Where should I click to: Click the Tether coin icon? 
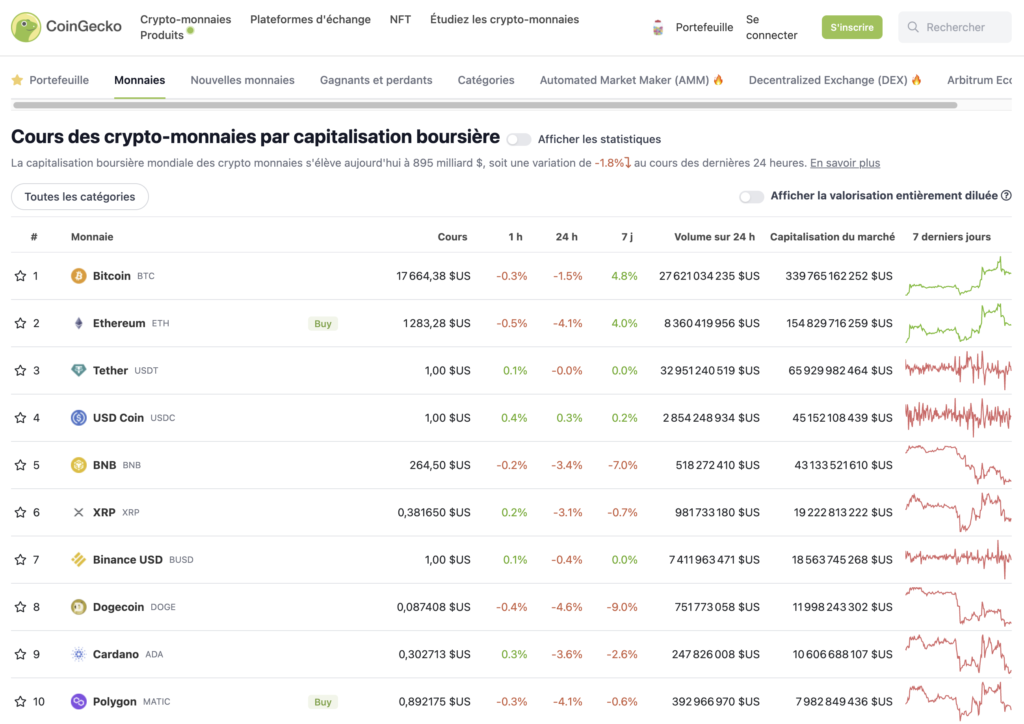point(78,370)
